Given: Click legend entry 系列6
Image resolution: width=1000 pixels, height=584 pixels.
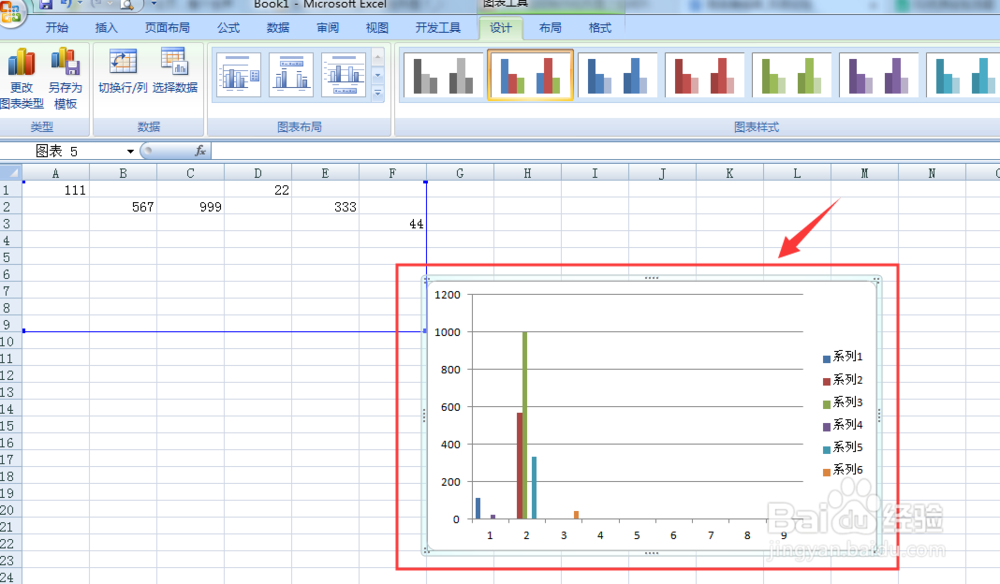Looking at the screenshot, I should [842, 469].
